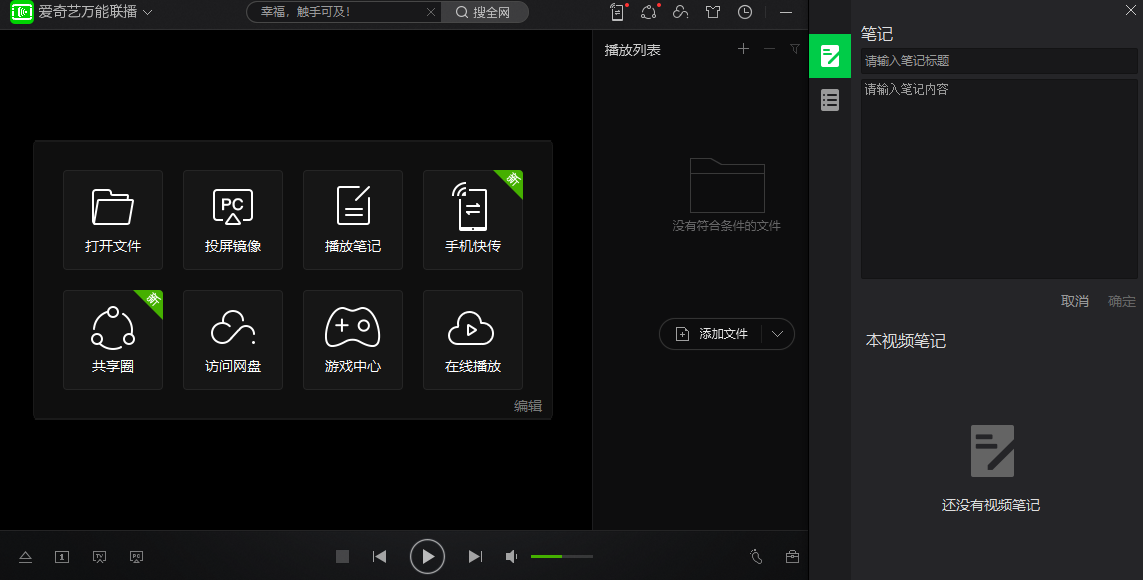Open play history clock icon
1143x580 pixels.
[x=745, y=13]
